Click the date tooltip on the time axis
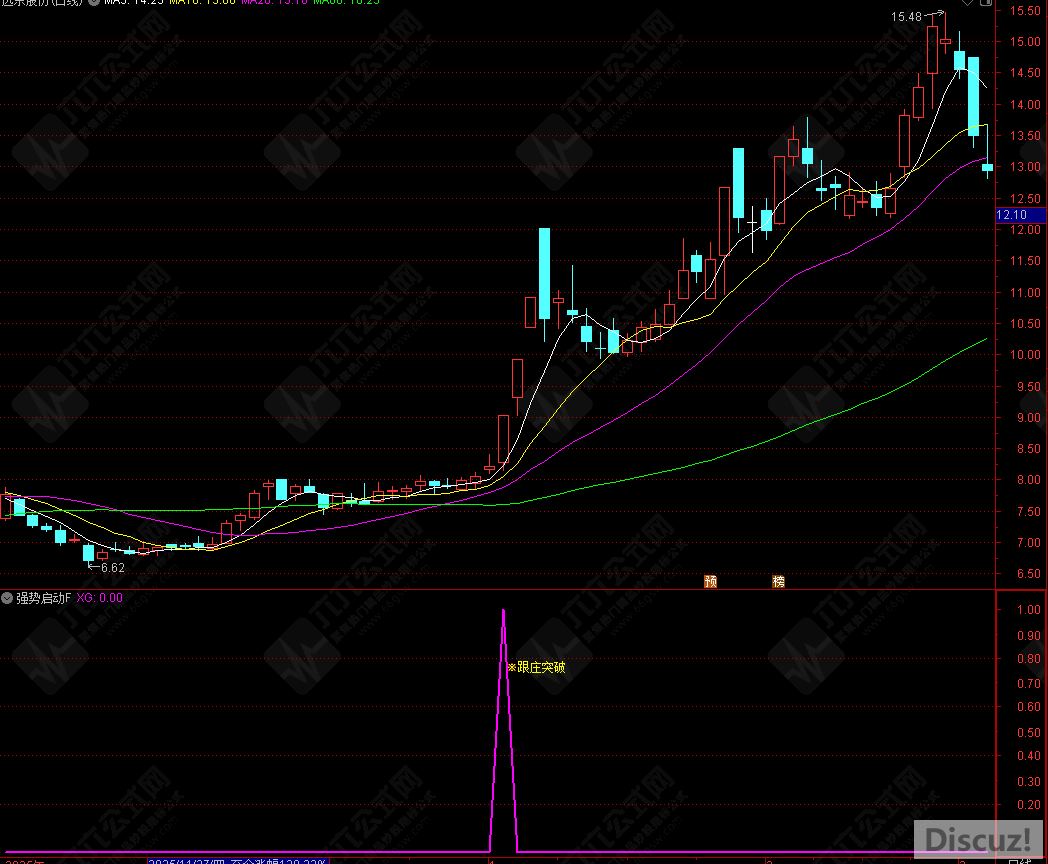The width and height of the screenshot is (1048, 864). [x=237, y=859]
